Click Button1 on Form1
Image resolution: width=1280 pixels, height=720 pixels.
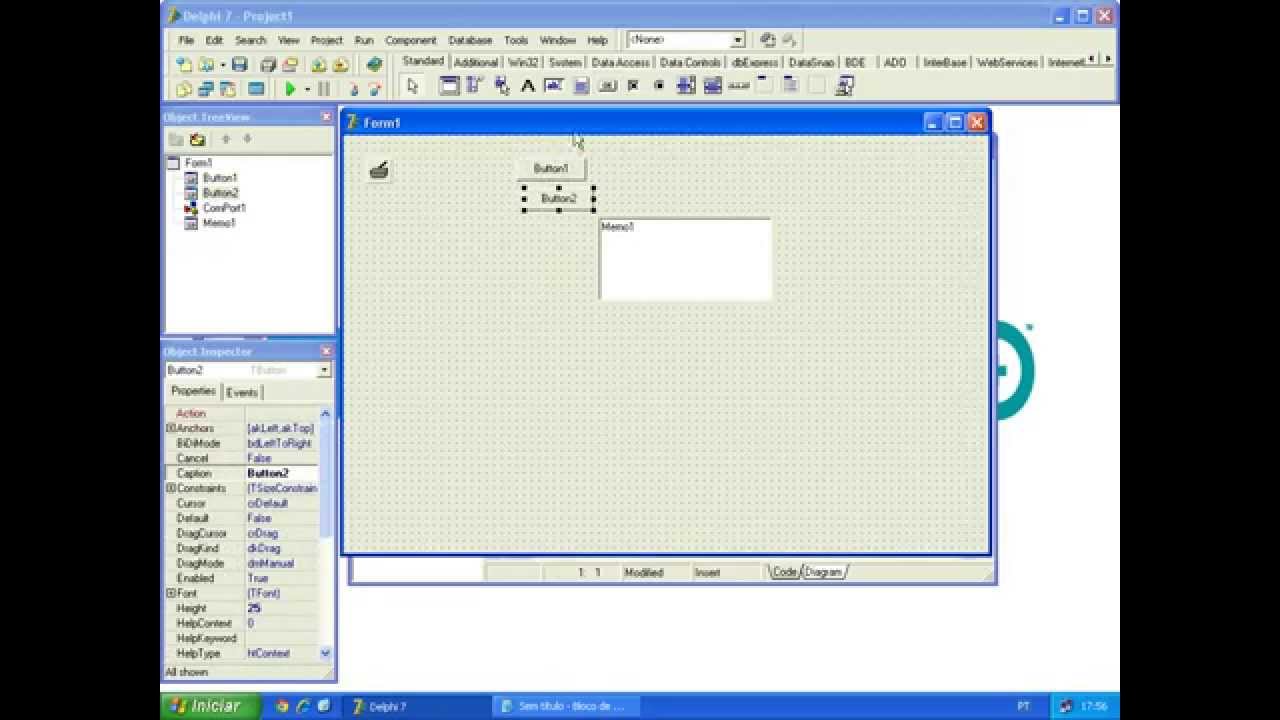(x=551, y=168)
